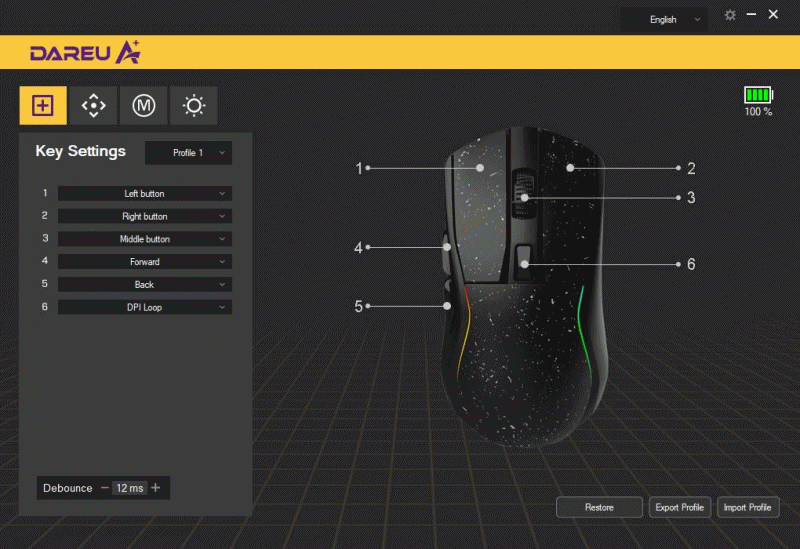Click the Import Profile button
The width and height of the screenshot is (800, 549).
tap(747, 507)
